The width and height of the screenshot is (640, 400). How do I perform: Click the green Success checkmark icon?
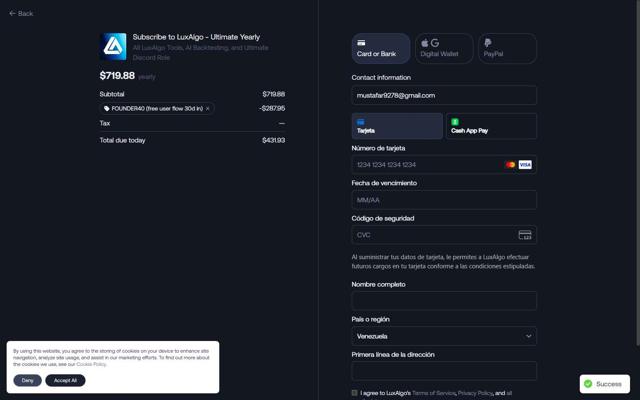click(588, 384)
